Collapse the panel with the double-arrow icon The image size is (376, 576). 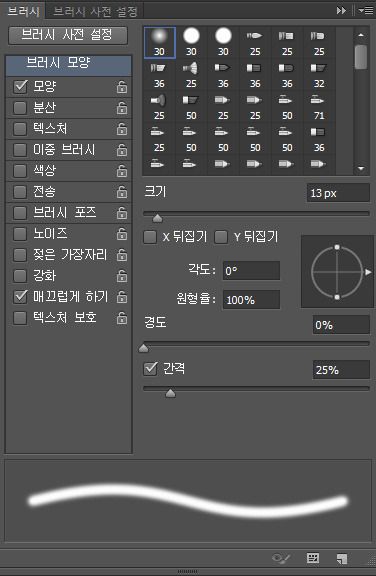tap(341, 11)
